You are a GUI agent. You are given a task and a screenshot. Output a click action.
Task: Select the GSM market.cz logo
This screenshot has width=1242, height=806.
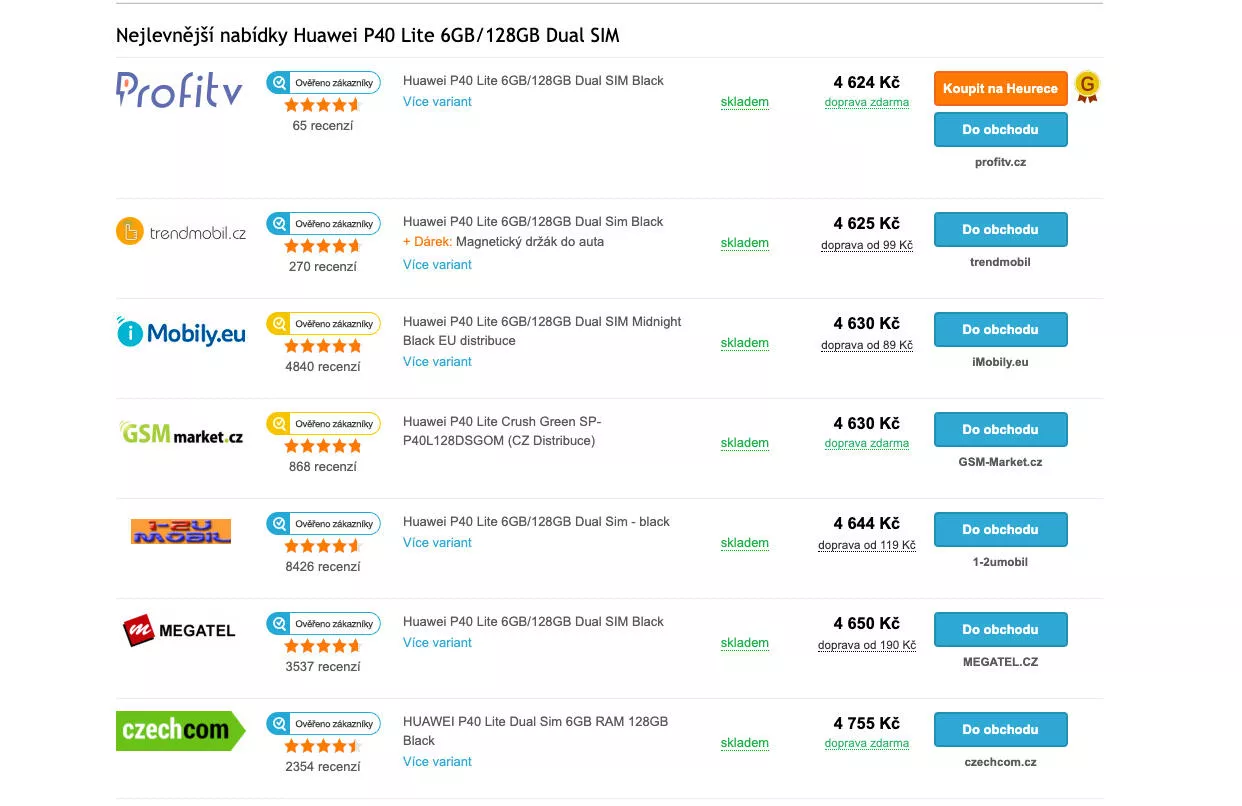pyautogui.click(x=181, y=433)
